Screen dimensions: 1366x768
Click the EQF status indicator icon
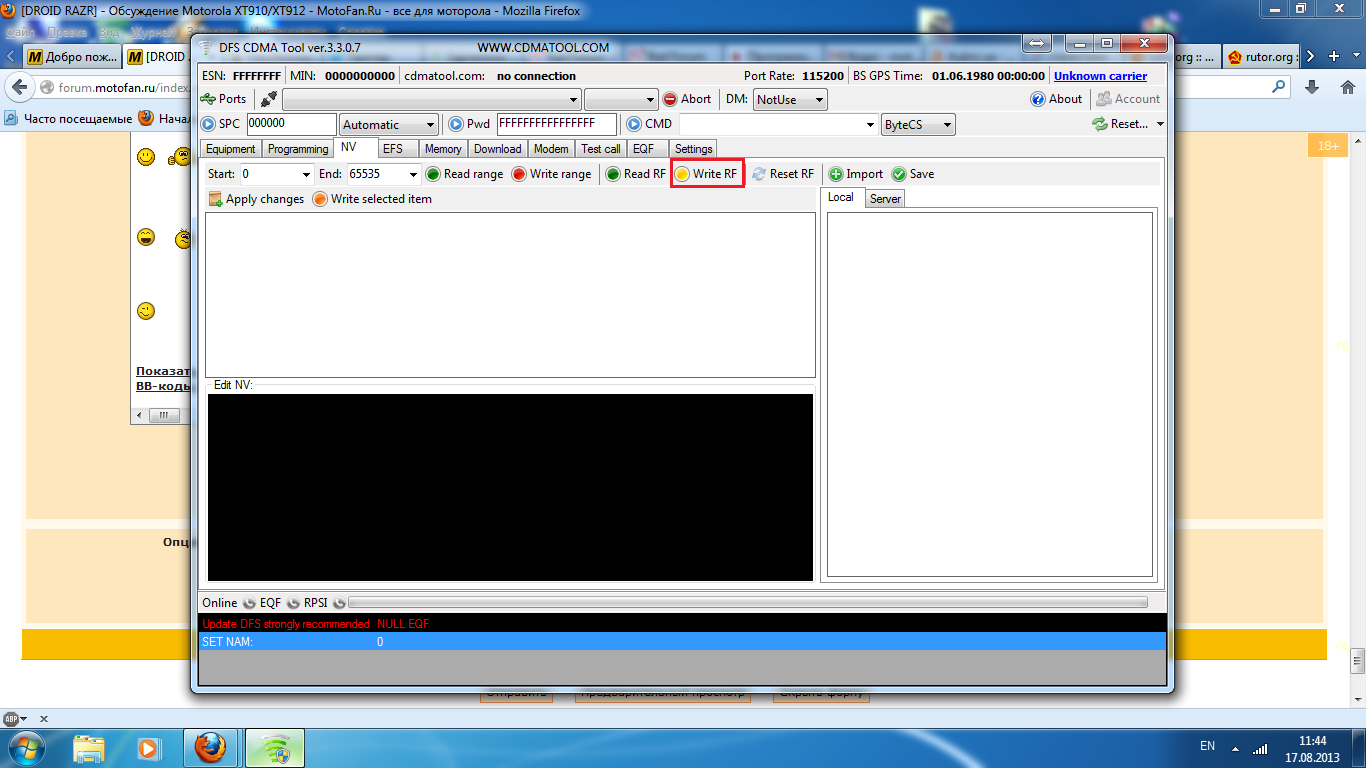point(293,603)
